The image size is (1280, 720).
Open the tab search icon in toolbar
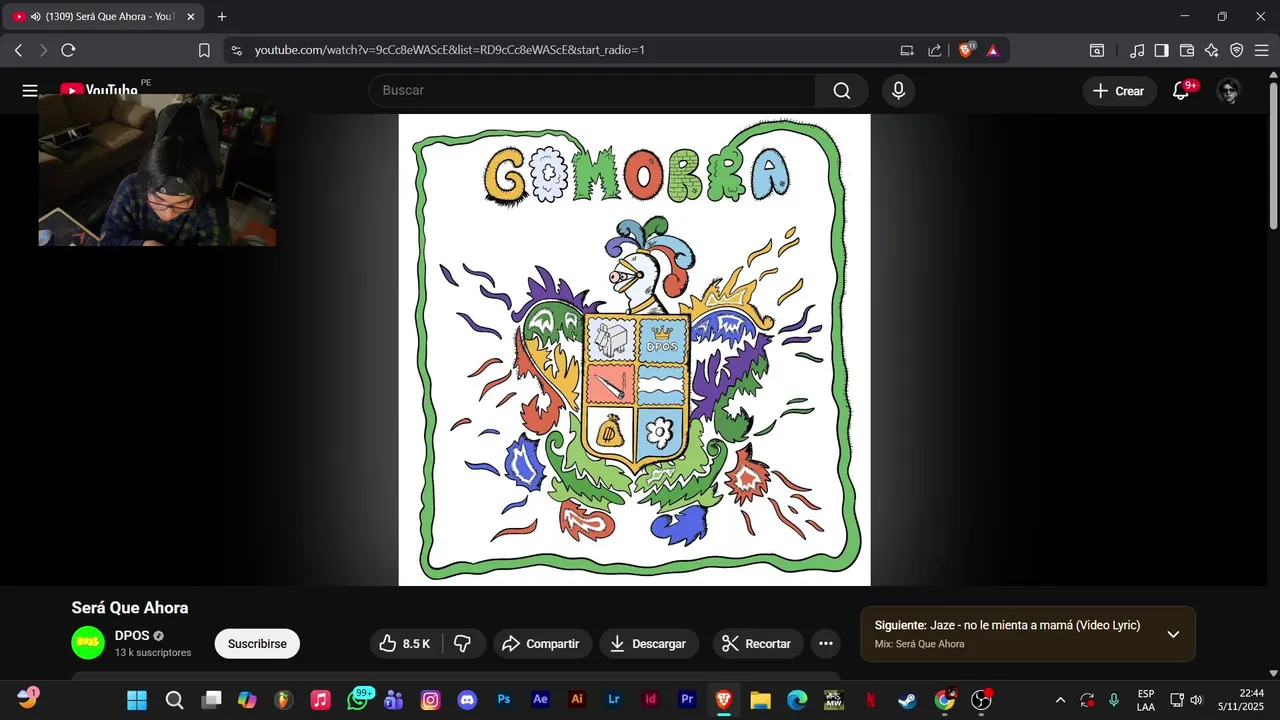(x=1097, y=50)
